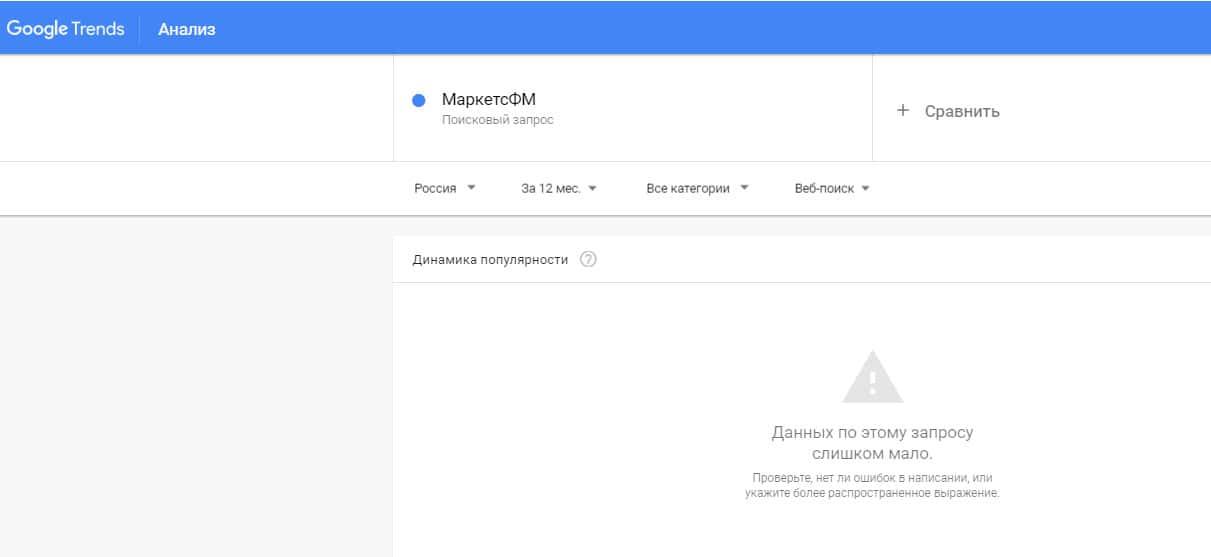Click the Поисковый запрос subtitle
This screenshot has height=557, width=1211.
pyautogui.click(x=498, y=120)
